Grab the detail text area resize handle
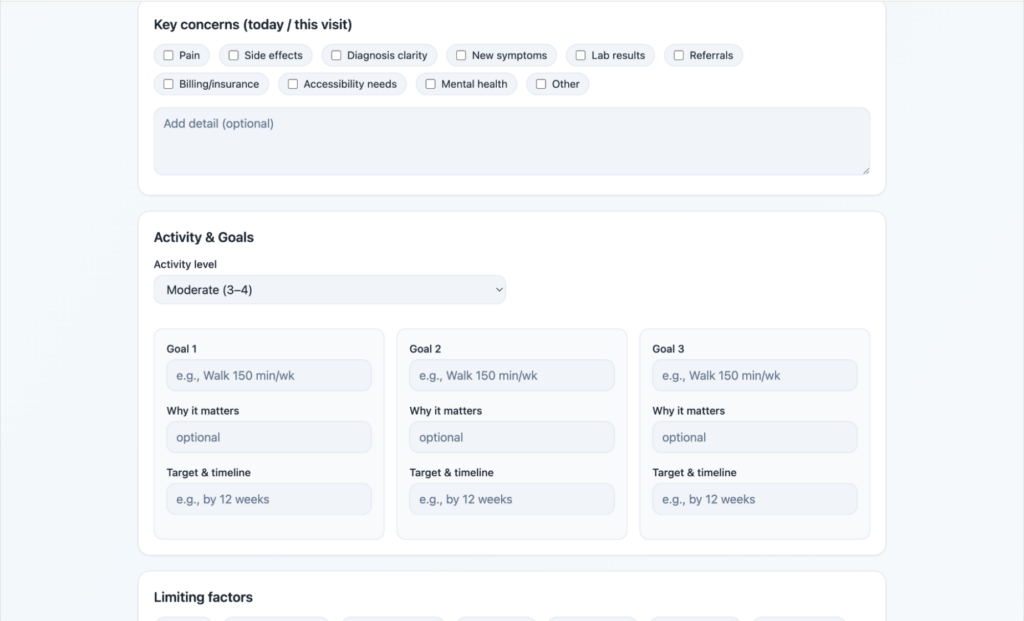The height and width of the screenshot is (621, 1024). click(865, 170)
